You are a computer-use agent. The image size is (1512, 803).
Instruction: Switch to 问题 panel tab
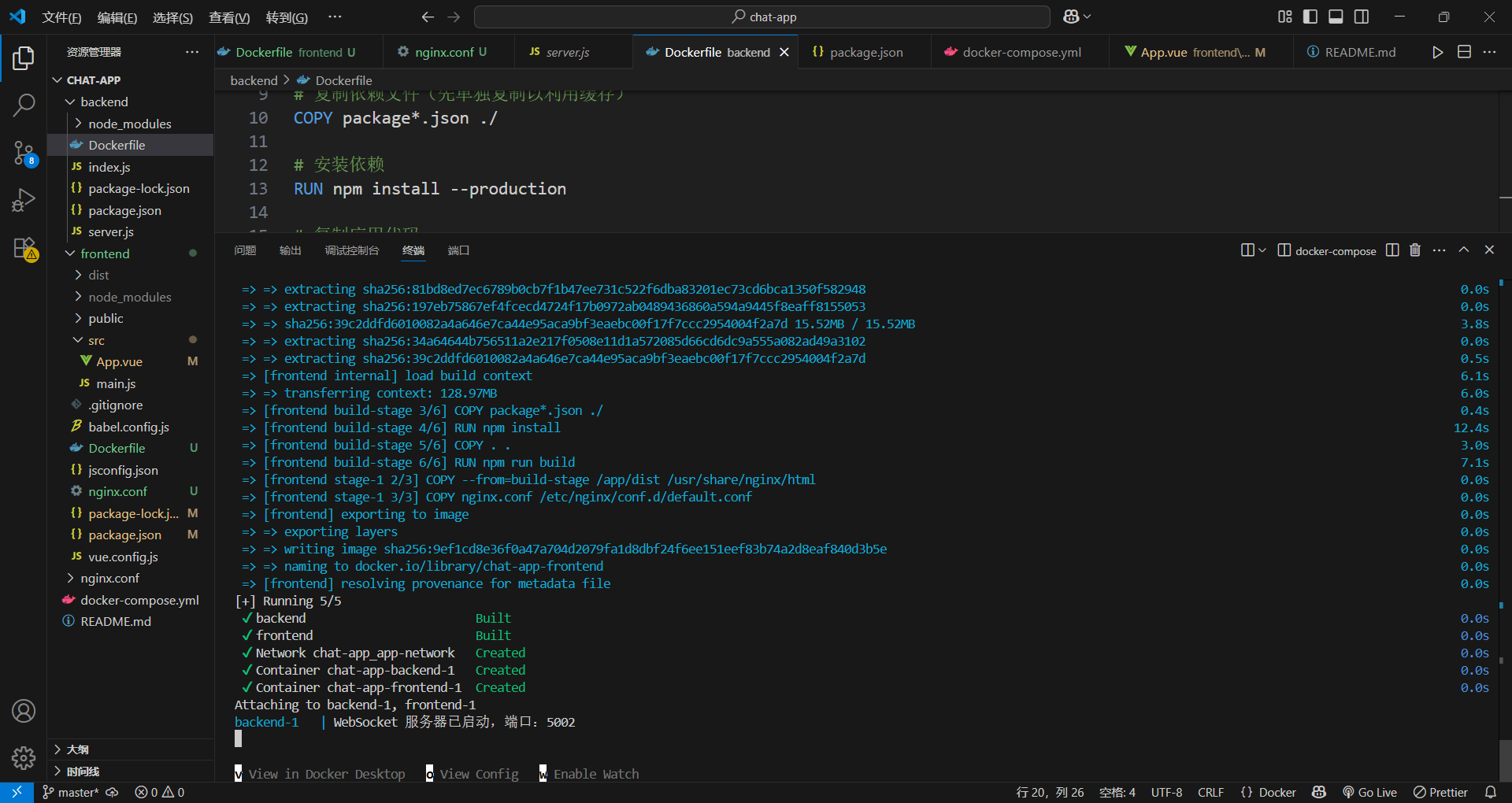(x=245, y=250)
